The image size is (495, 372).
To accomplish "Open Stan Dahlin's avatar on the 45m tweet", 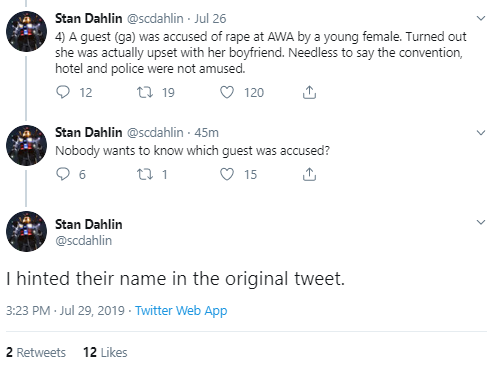I will click(x=27, y=145).
